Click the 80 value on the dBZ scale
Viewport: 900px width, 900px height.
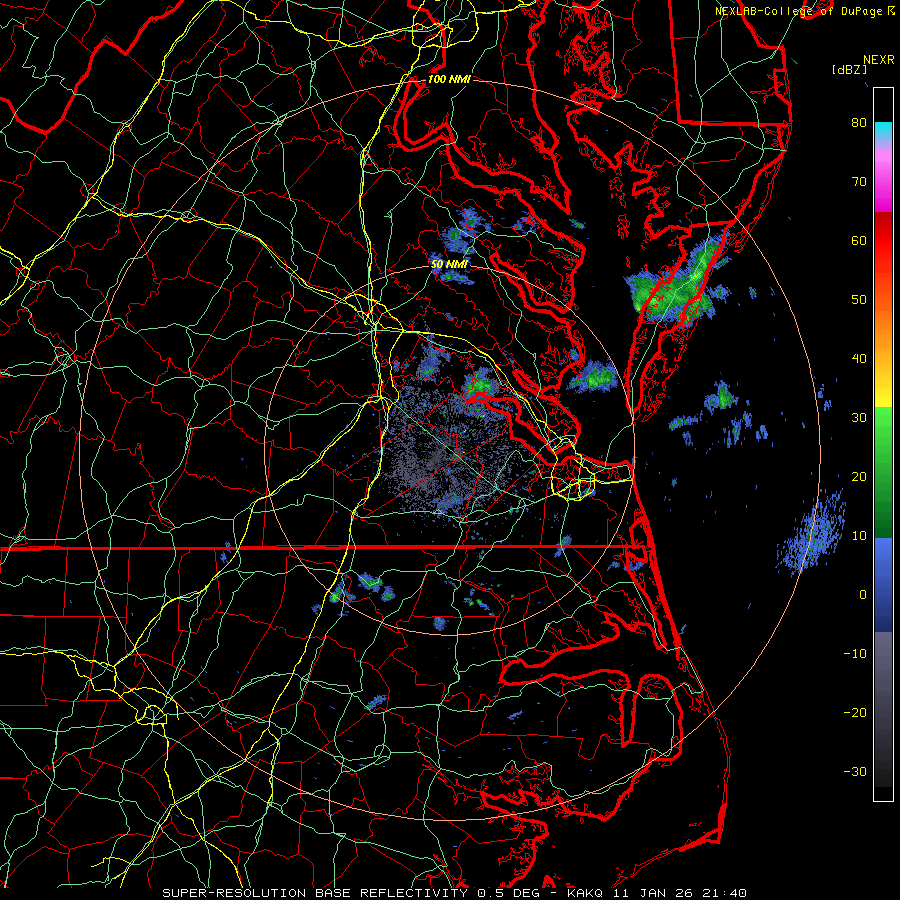tap(859, 123)
